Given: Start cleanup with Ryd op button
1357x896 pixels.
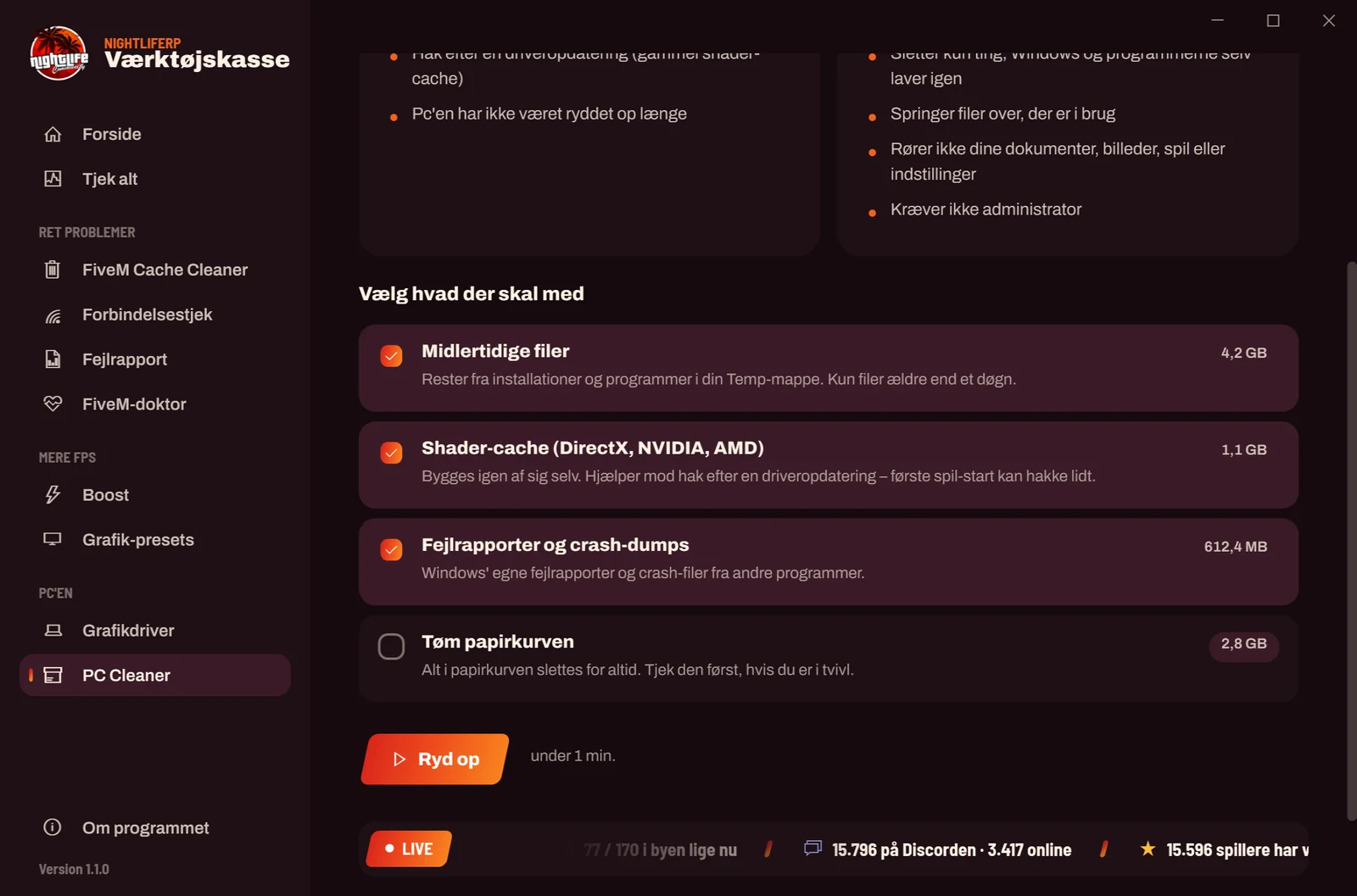Looking at the screenshot, I should 435,759.
